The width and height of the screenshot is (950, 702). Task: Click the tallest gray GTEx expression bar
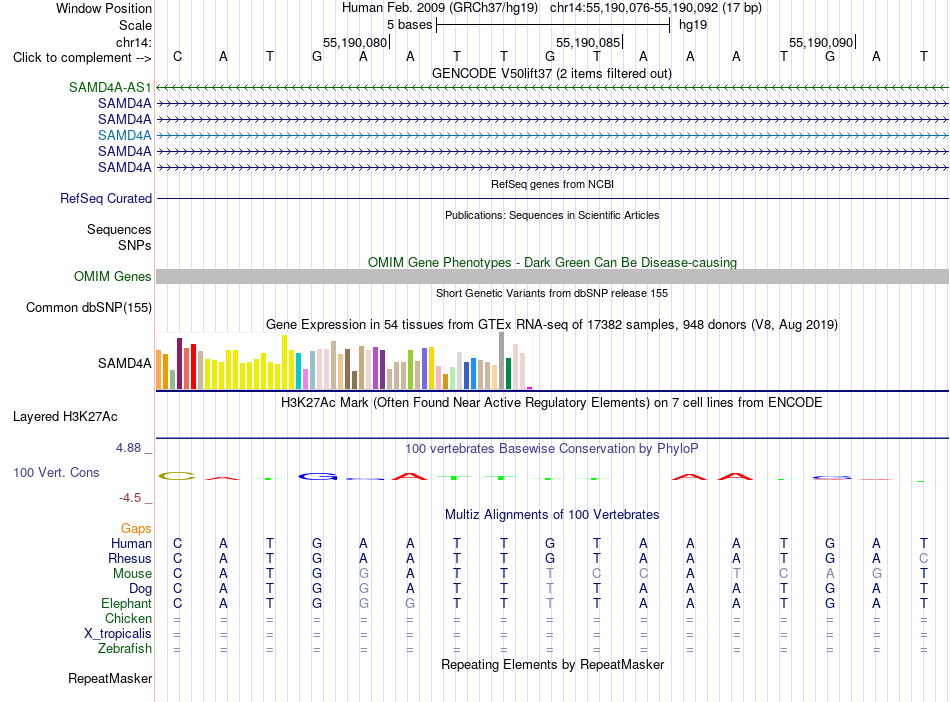[x=502, y=360]
